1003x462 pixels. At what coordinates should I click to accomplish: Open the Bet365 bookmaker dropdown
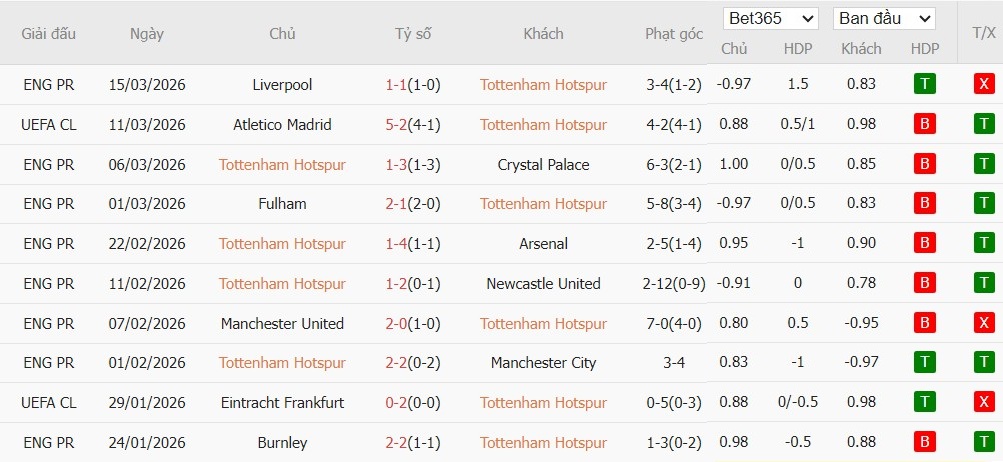click(x=770, y=18)
